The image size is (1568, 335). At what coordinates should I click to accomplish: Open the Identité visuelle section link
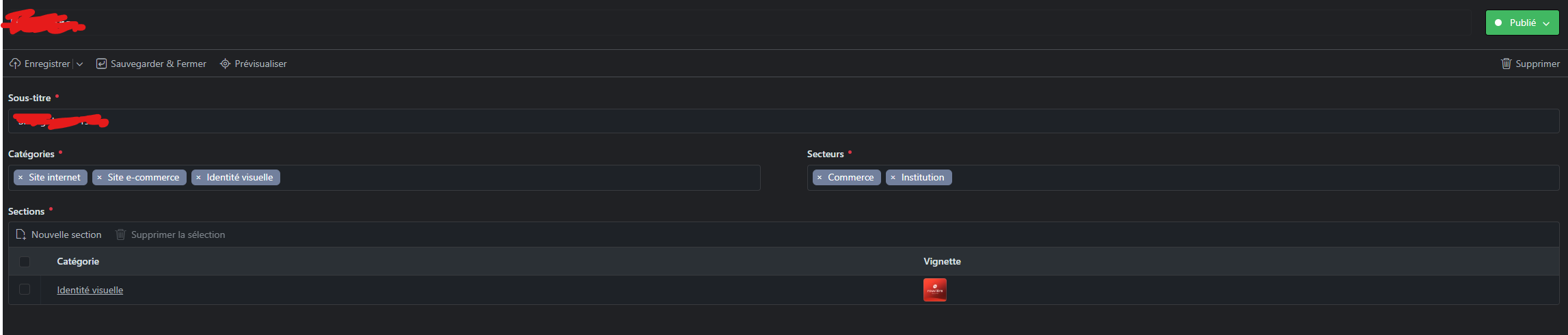[90, 290]
